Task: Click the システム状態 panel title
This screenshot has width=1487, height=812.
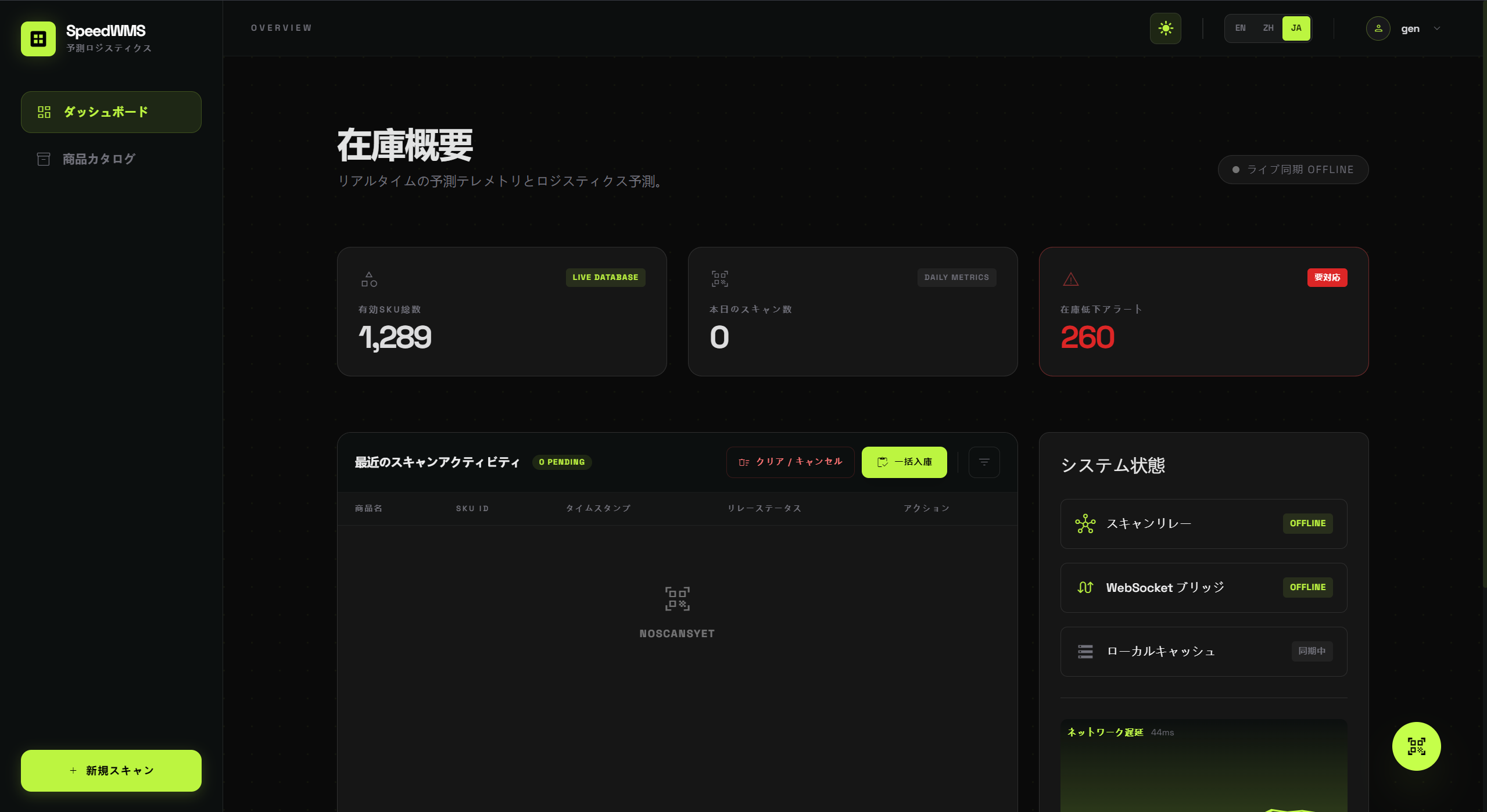Action: [1112, 466]
